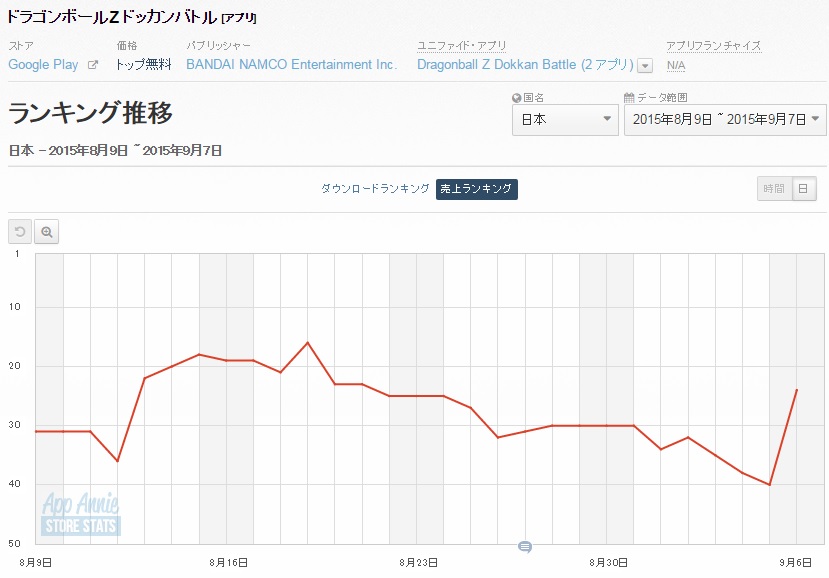Click the comment marker on chart axis

(x=524, y=547)
